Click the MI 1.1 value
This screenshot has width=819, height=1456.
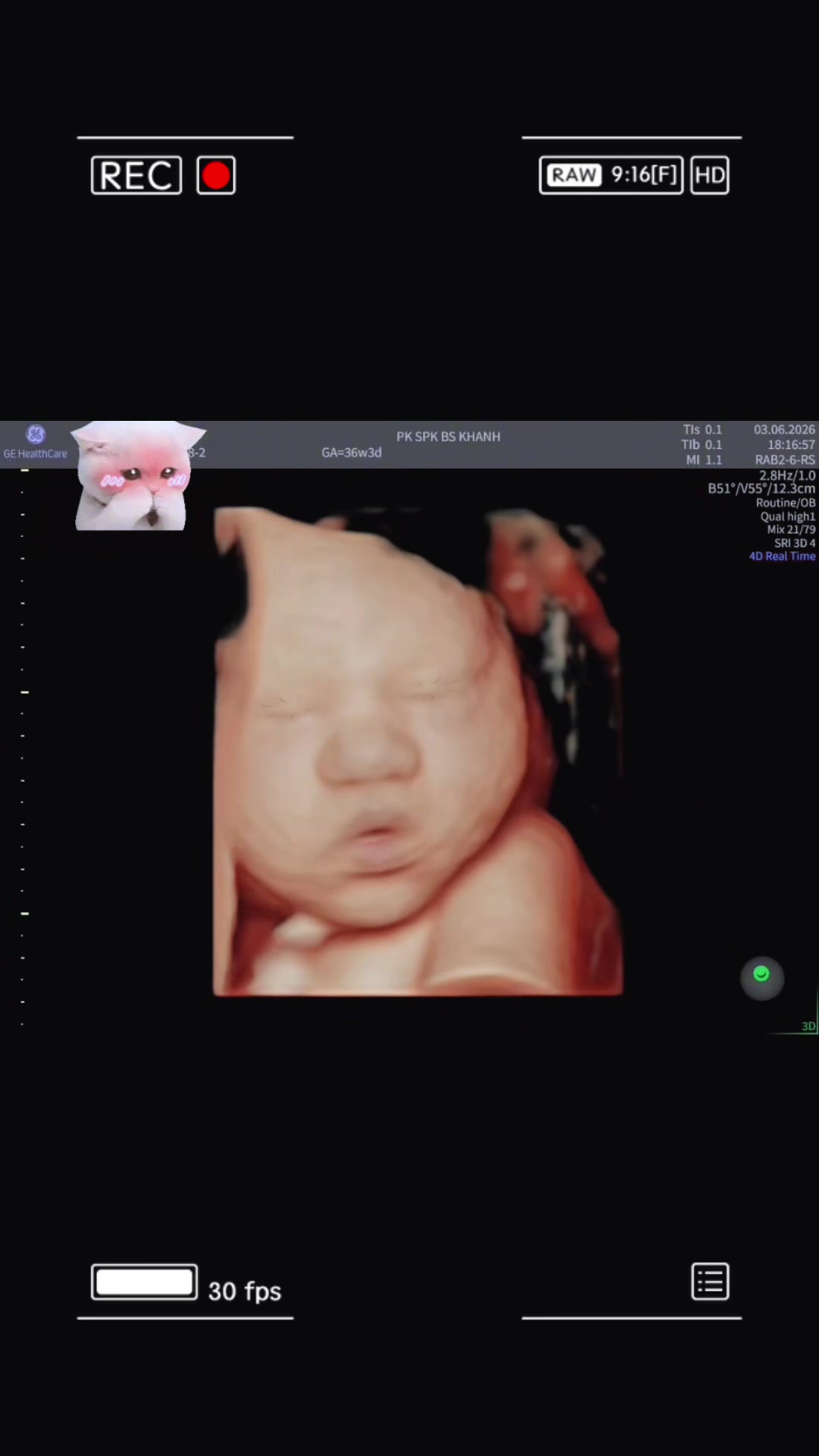[x=704, y=460]
